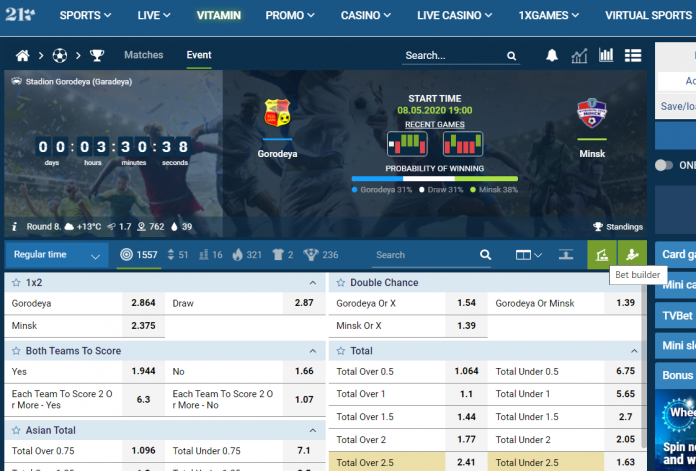The width and height of the screenshot is (696, 471).
Task: Click the site logo at top left
Action: point(20,15)
